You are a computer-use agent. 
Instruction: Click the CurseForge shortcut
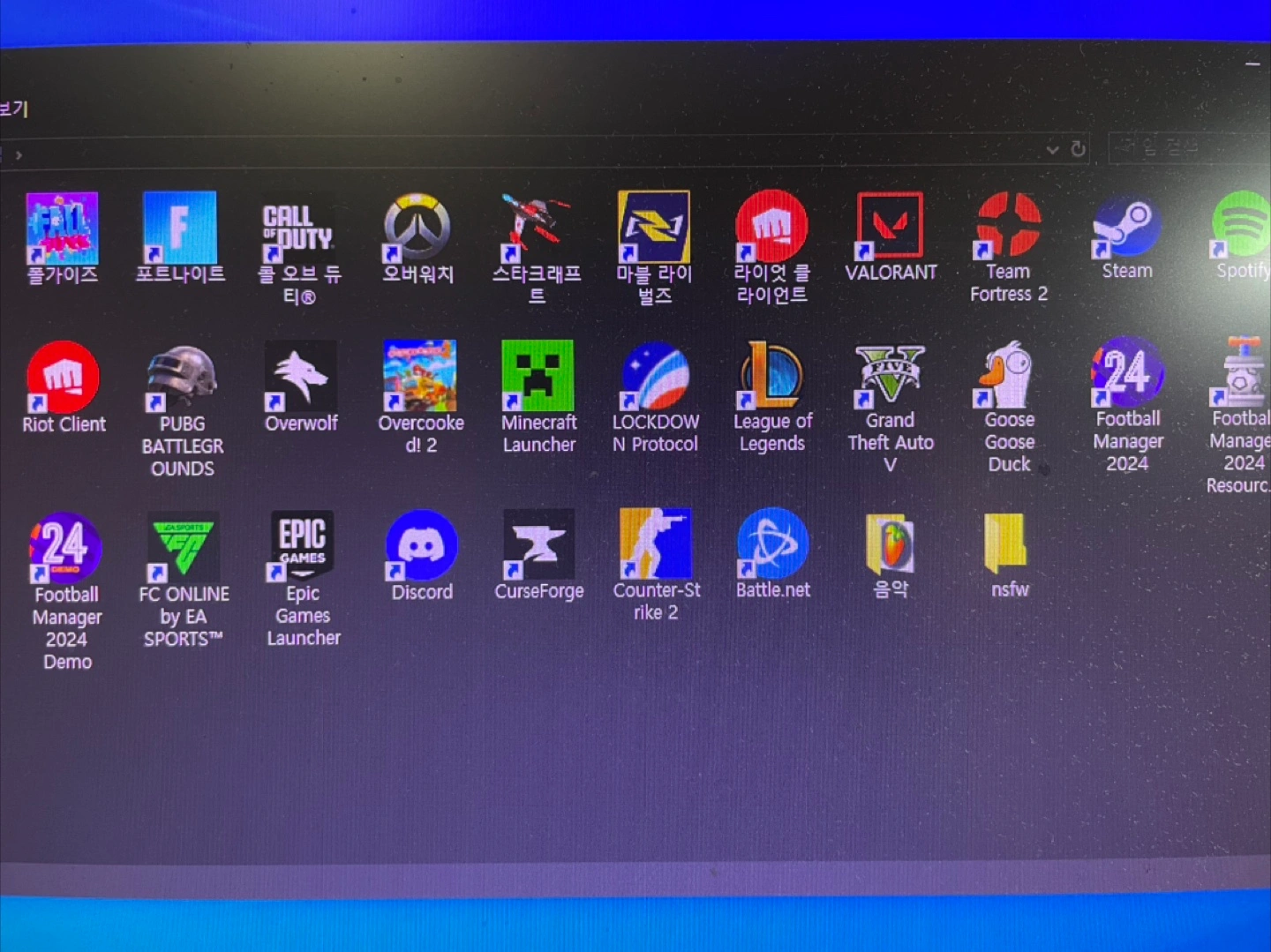[x=538, y=545]
